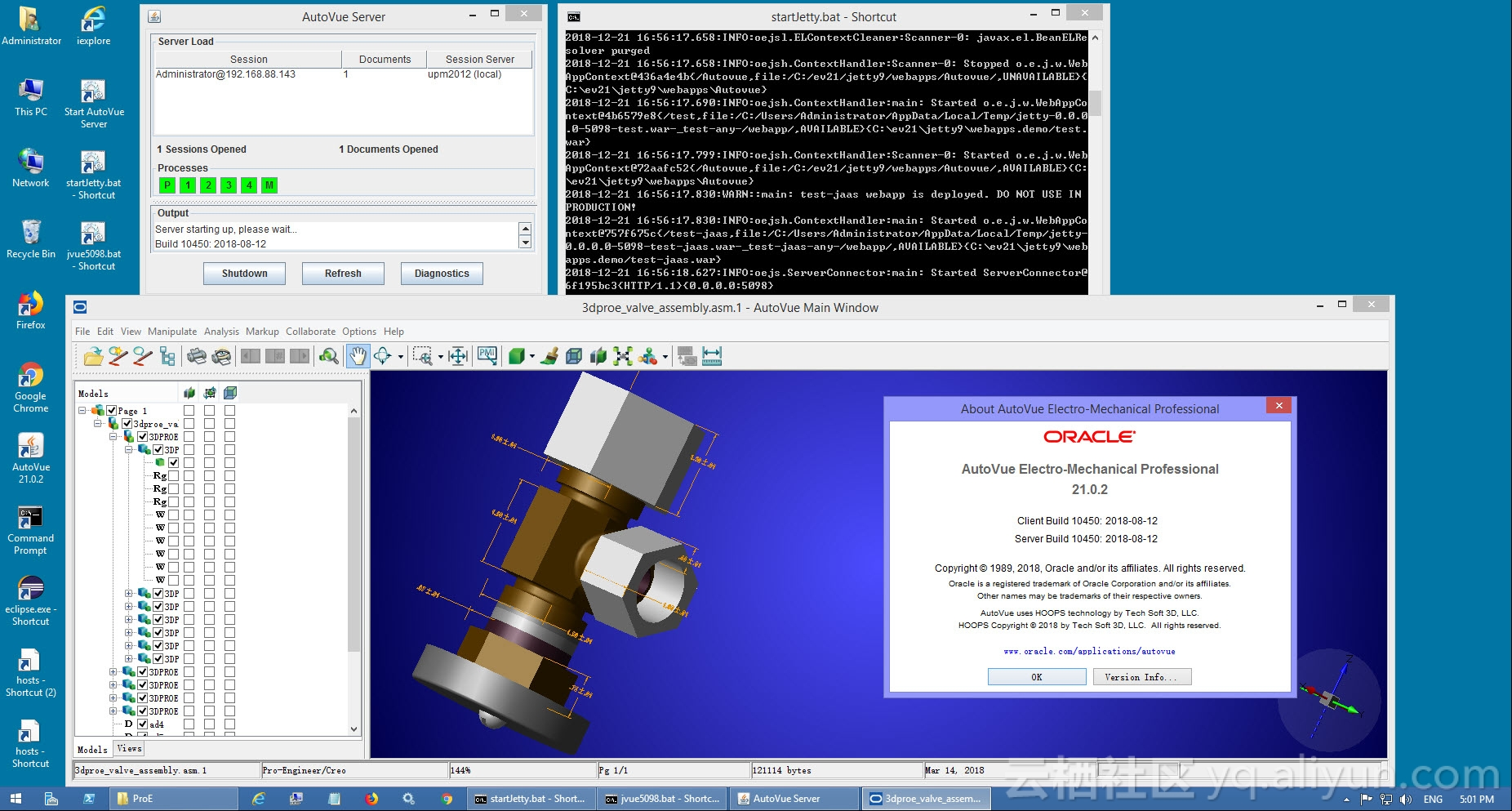Viewport: 1512px width, 811px height.
Task: Click the magnifier search icon in toolbar
Action: pos(329,356)
